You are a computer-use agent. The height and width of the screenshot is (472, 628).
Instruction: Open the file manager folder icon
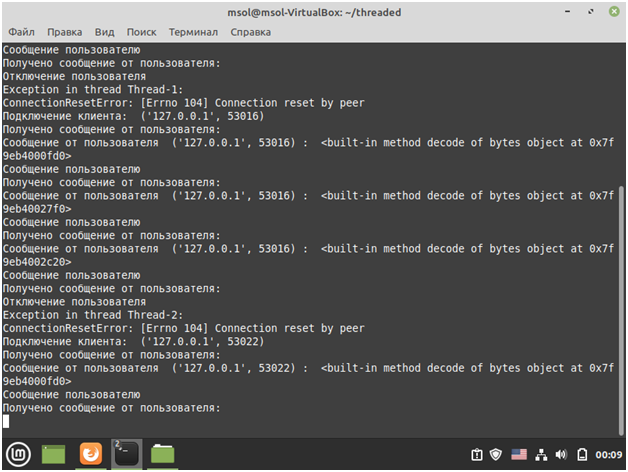pos(162,454)
